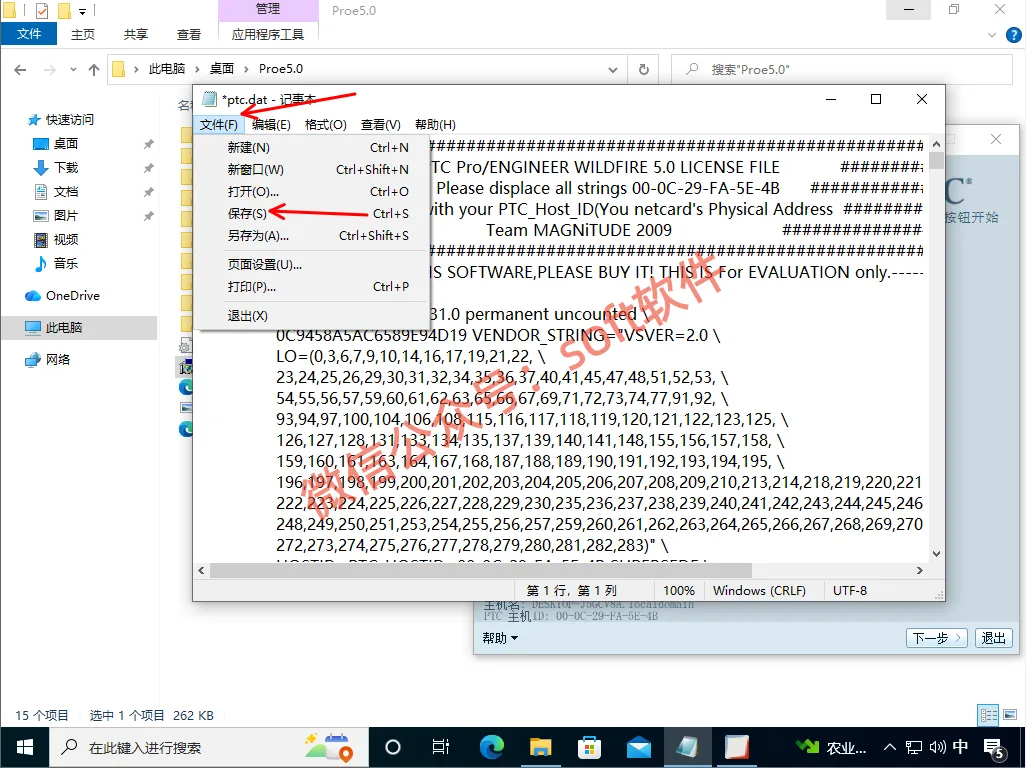Open the 文件(F) menu in Notepad
This screenshot has height=768, width=1026.
pos(219,124)
